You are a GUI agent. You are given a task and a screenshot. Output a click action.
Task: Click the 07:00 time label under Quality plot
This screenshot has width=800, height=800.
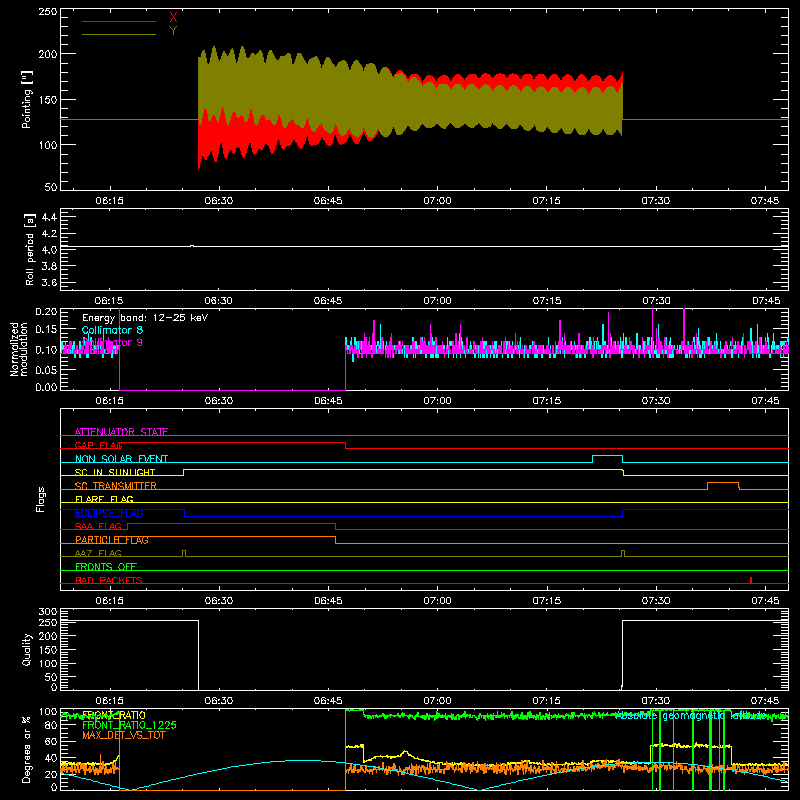[437, 701]
